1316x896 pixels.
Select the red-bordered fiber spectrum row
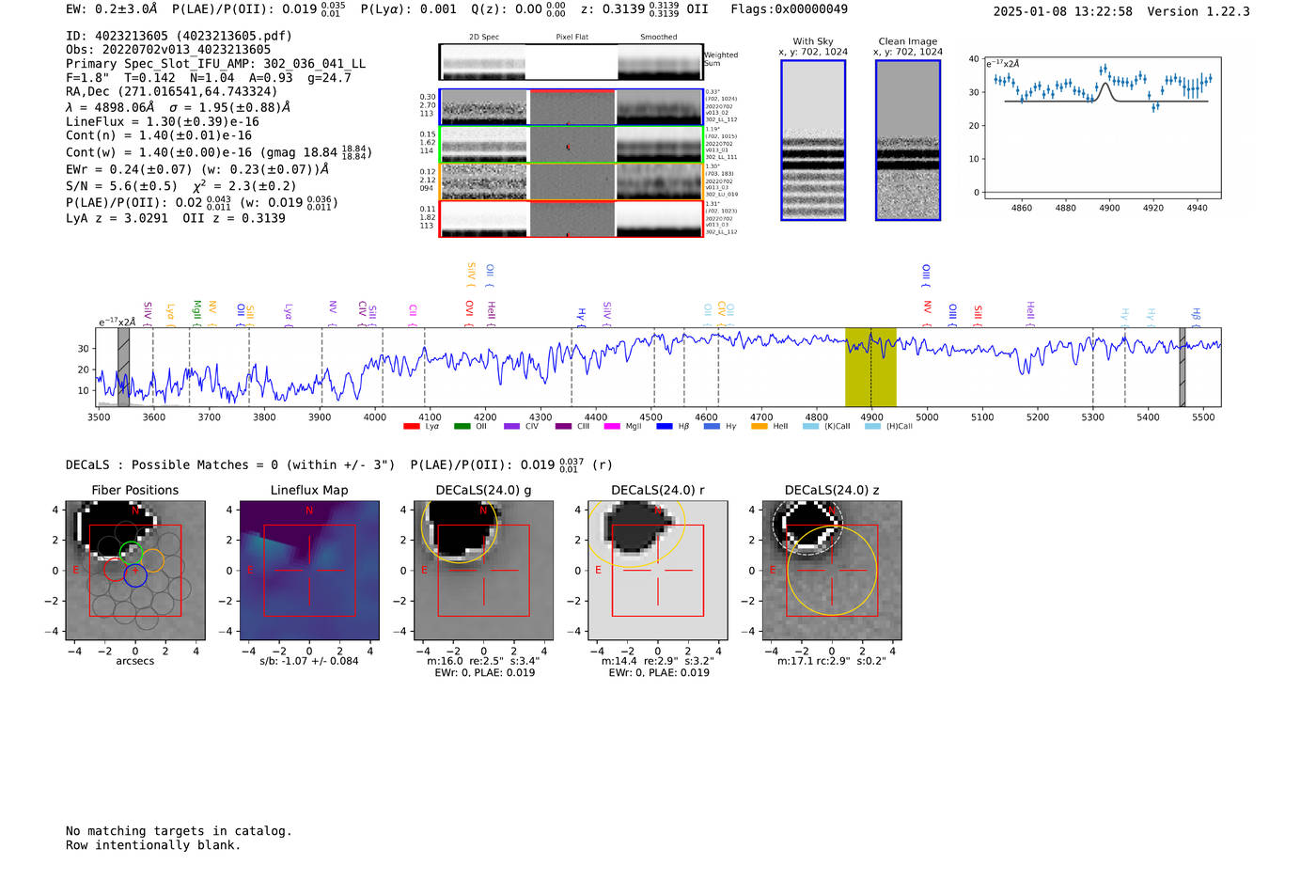(x=571, y=219)
